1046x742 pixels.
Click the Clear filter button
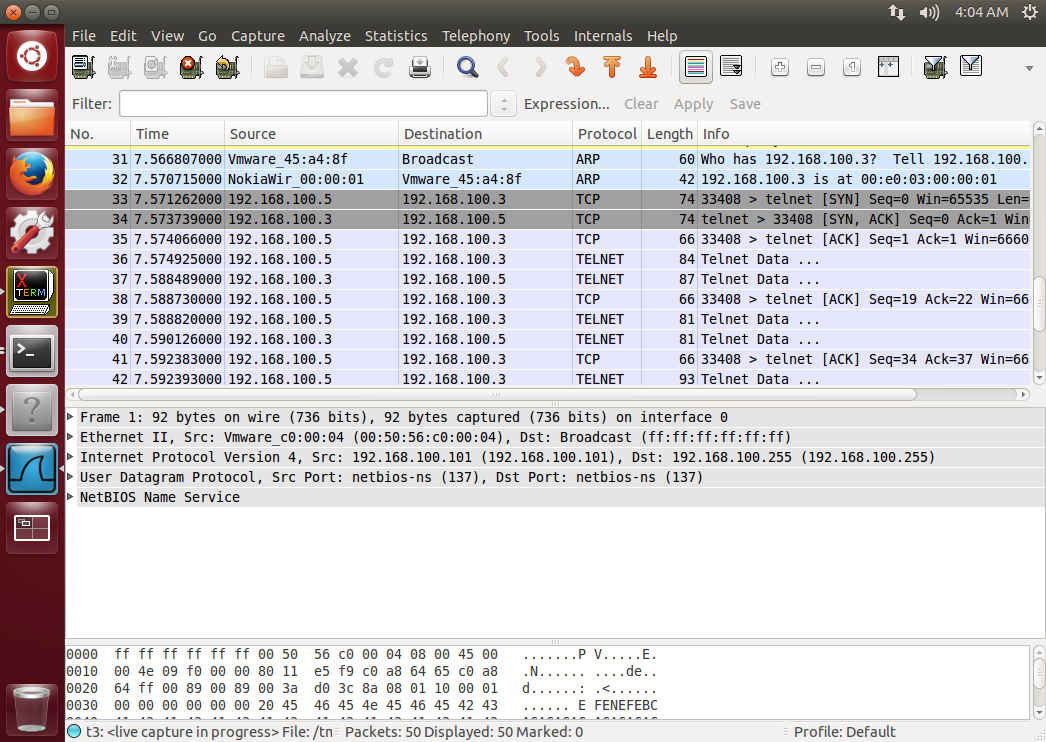coord(641,104)
